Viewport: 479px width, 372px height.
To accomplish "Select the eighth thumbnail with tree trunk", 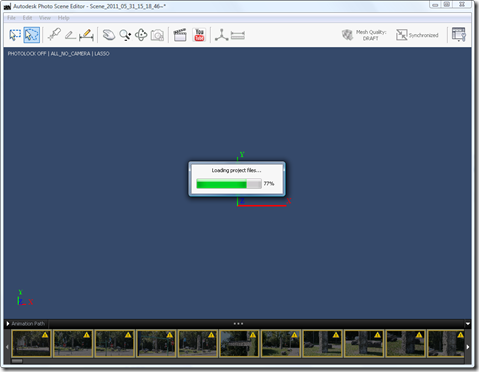I will 322,343.
